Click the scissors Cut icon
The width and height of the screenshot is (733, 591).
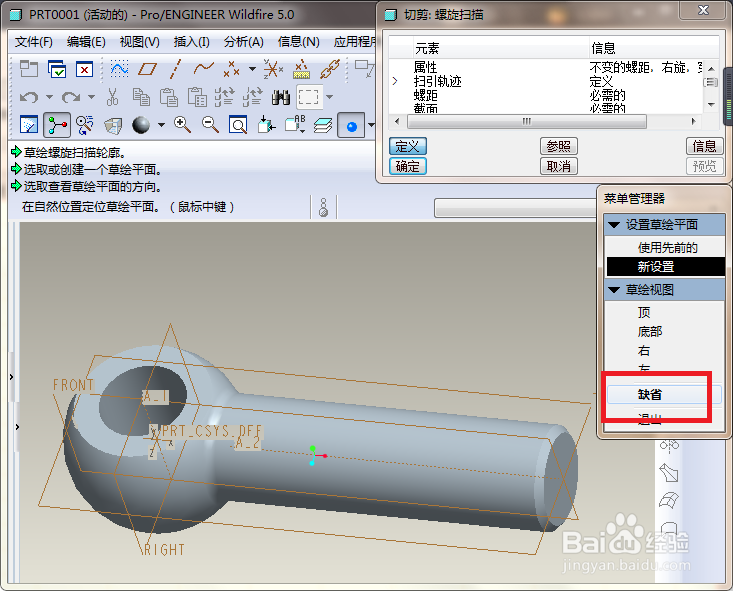tap(112, 97)
